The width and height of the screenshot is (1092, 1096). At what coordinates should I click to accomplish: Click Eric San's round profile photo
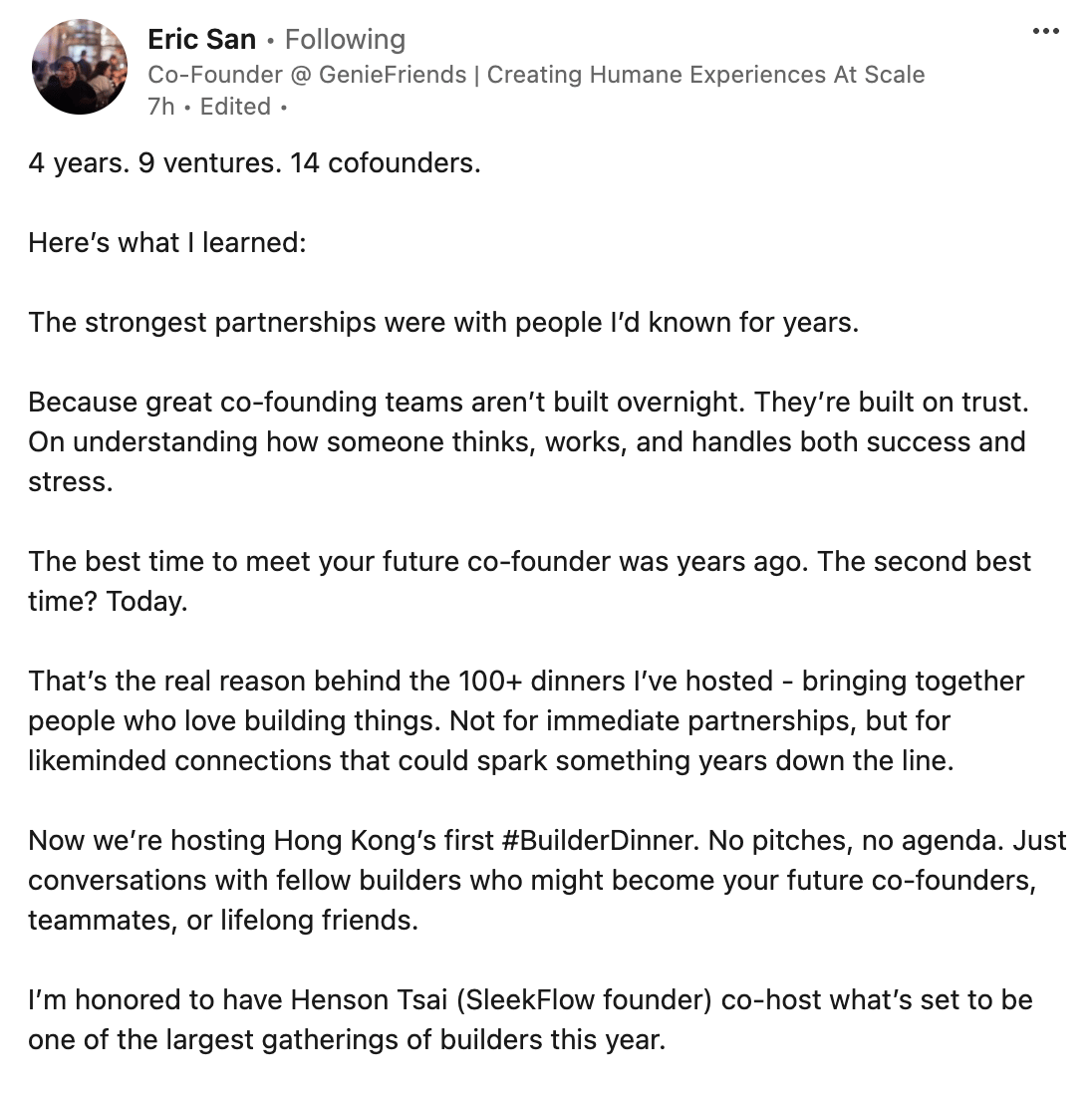(x=80, y=67)
